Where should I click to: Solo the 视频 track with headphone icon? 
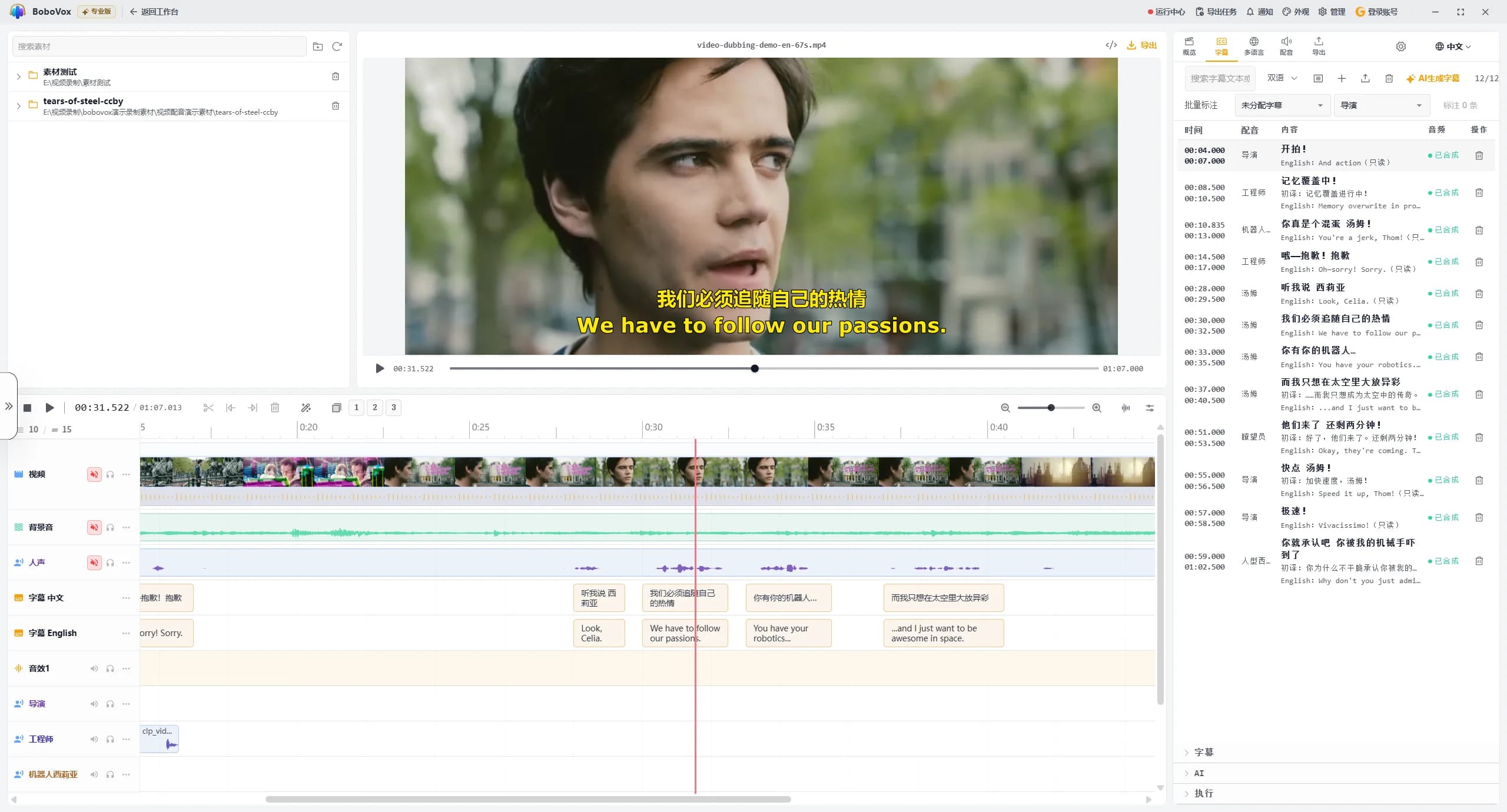110,474
